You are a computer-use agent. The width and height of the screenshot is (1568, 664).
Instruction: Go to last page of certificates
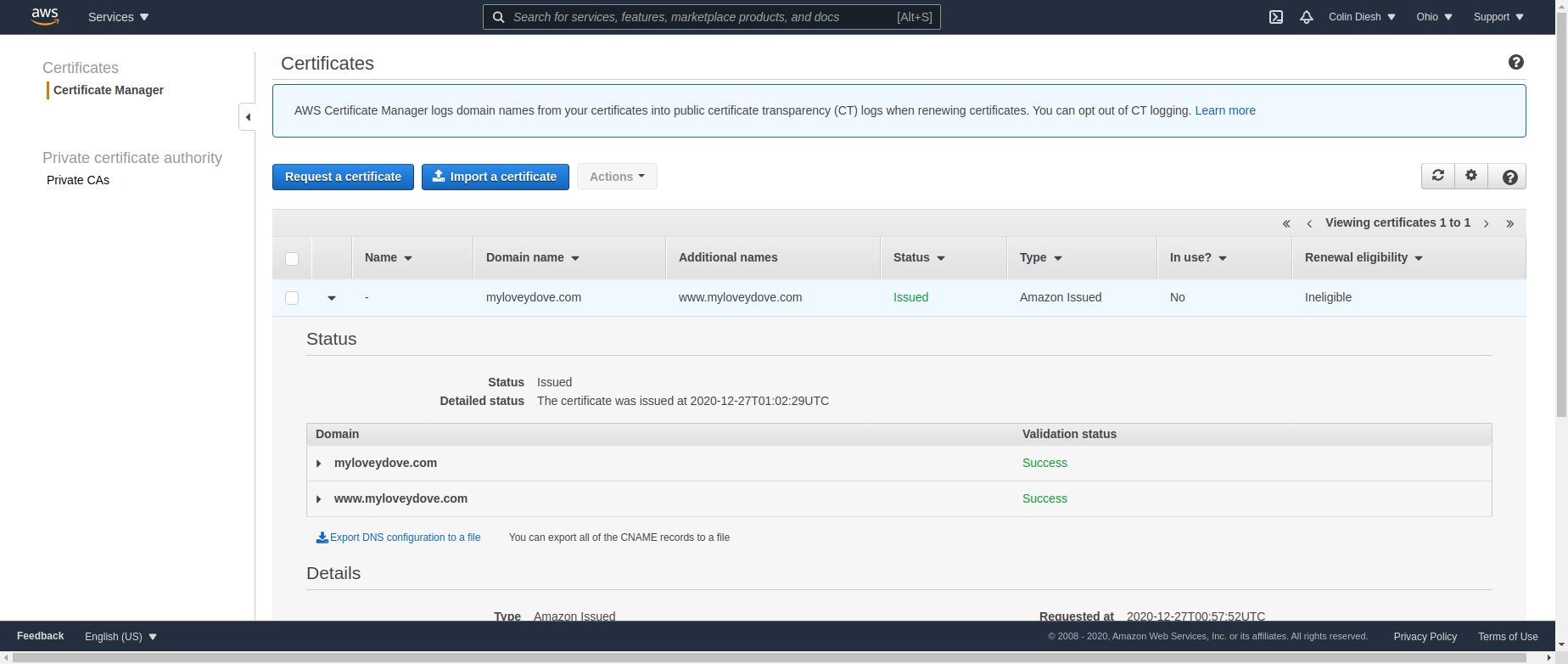click(1510, 223)
